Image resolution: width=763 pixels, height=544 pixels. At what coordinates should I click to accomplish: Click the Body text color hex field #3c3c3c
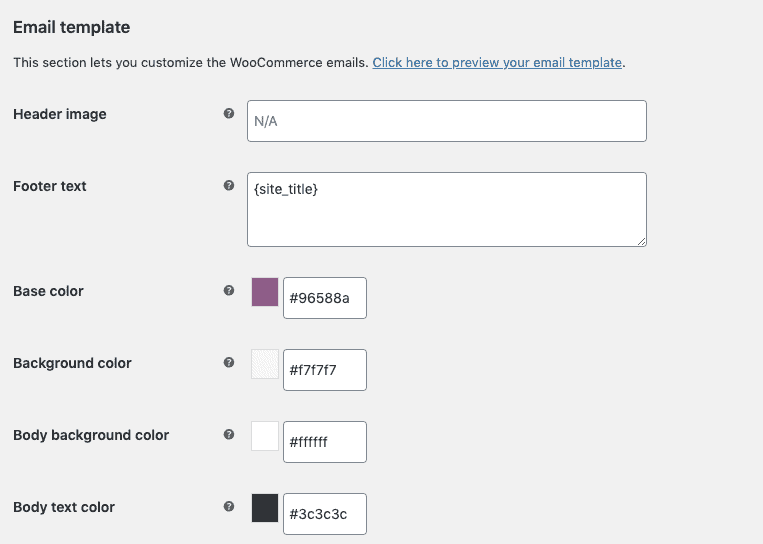(325, 514)
